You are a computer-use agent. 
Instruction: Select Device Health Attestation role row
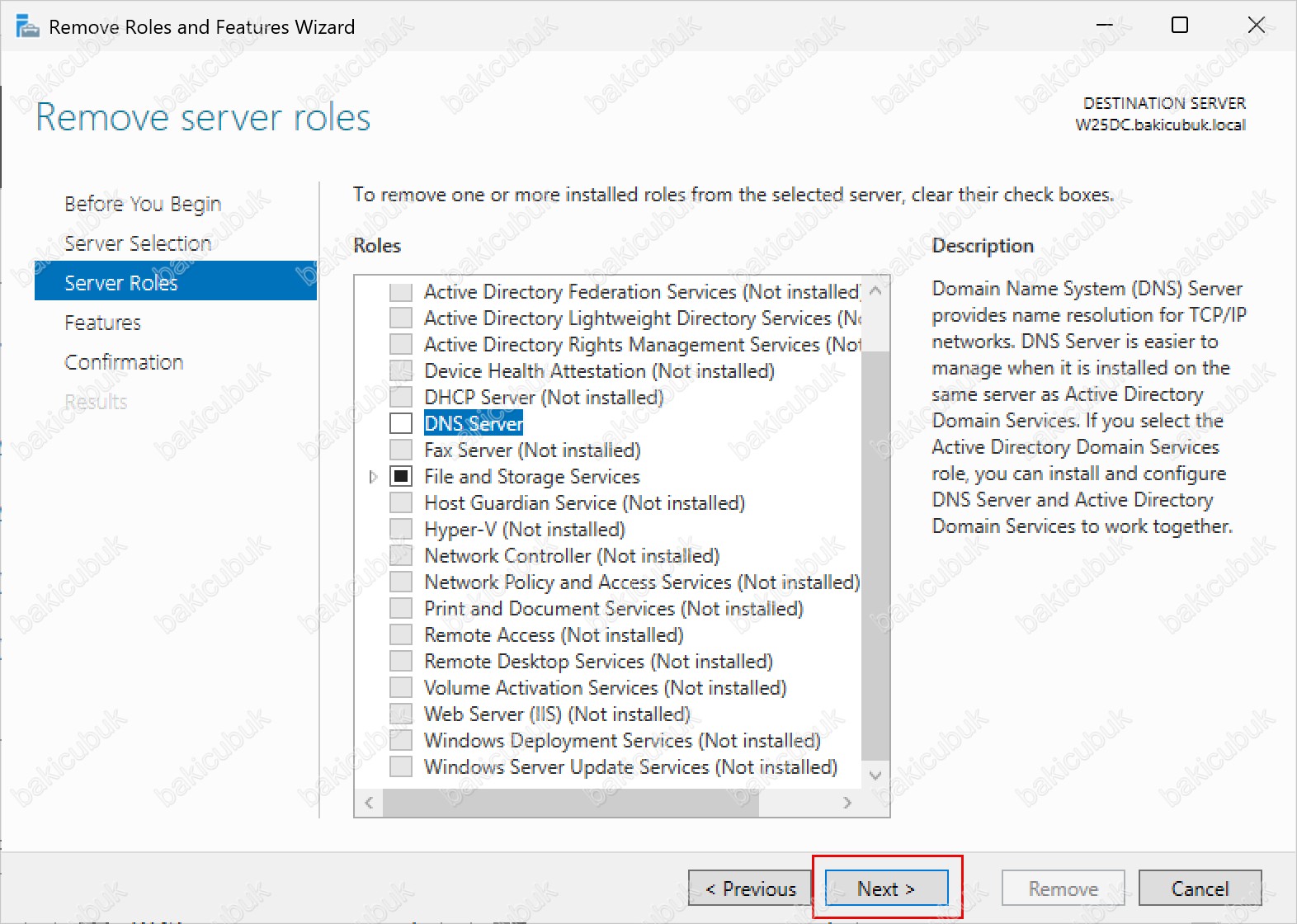point(599,370)
